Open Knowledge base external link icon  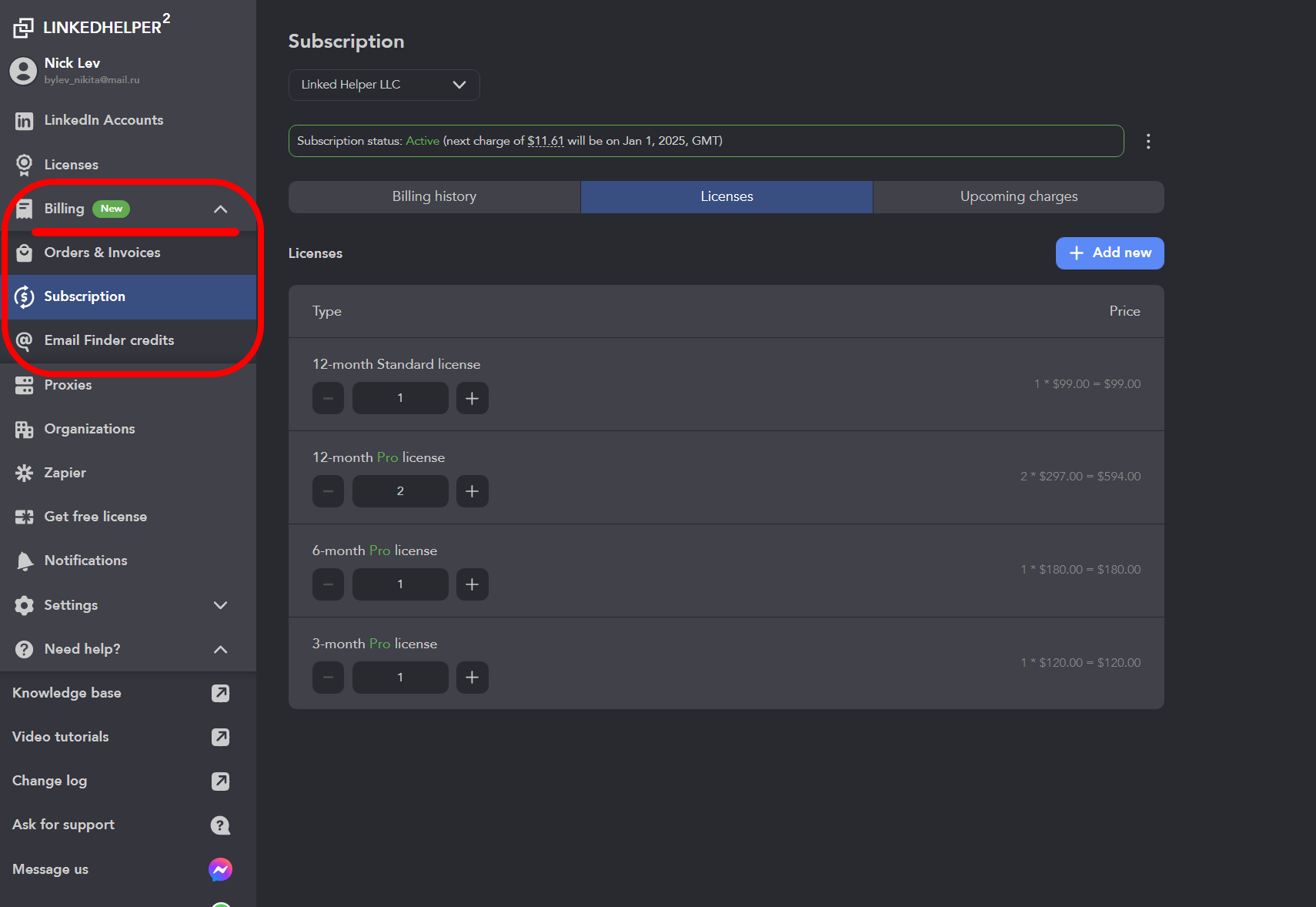pos(221,693)
